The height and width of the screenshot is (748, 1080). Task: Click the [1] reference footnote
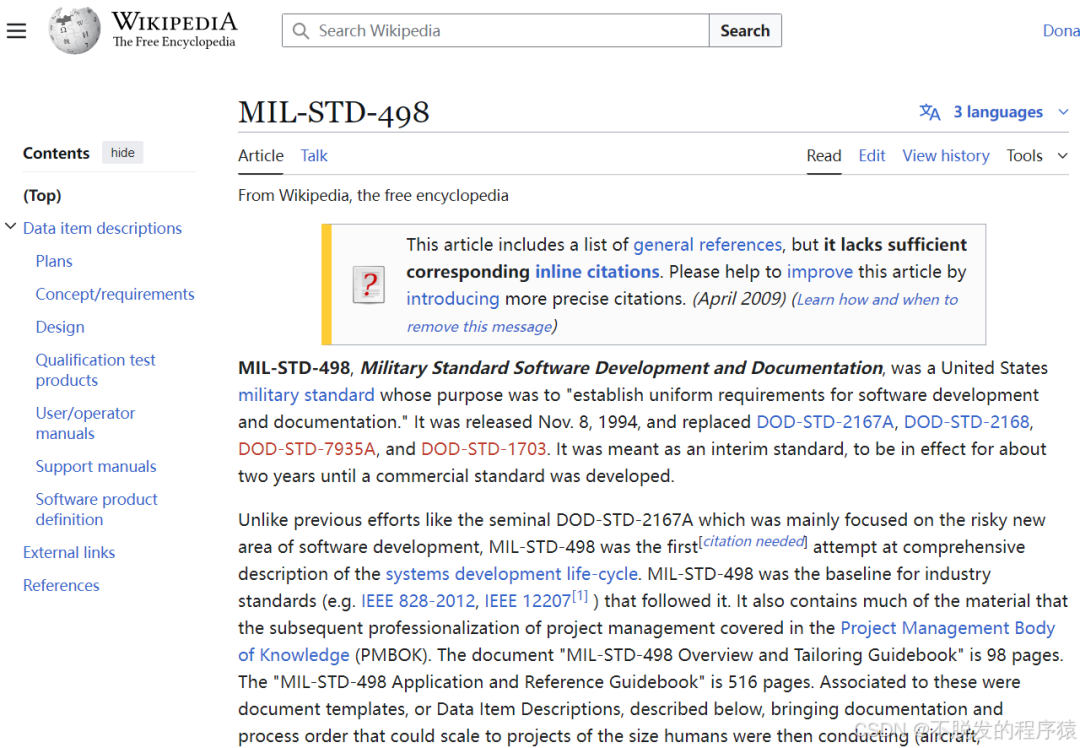[x=580, y=596]
